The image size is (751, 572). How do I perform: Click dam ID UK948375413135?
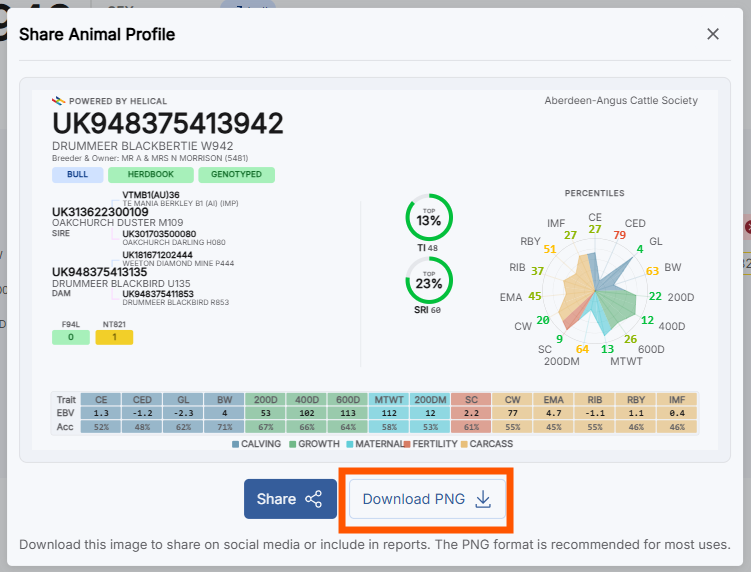100,272
